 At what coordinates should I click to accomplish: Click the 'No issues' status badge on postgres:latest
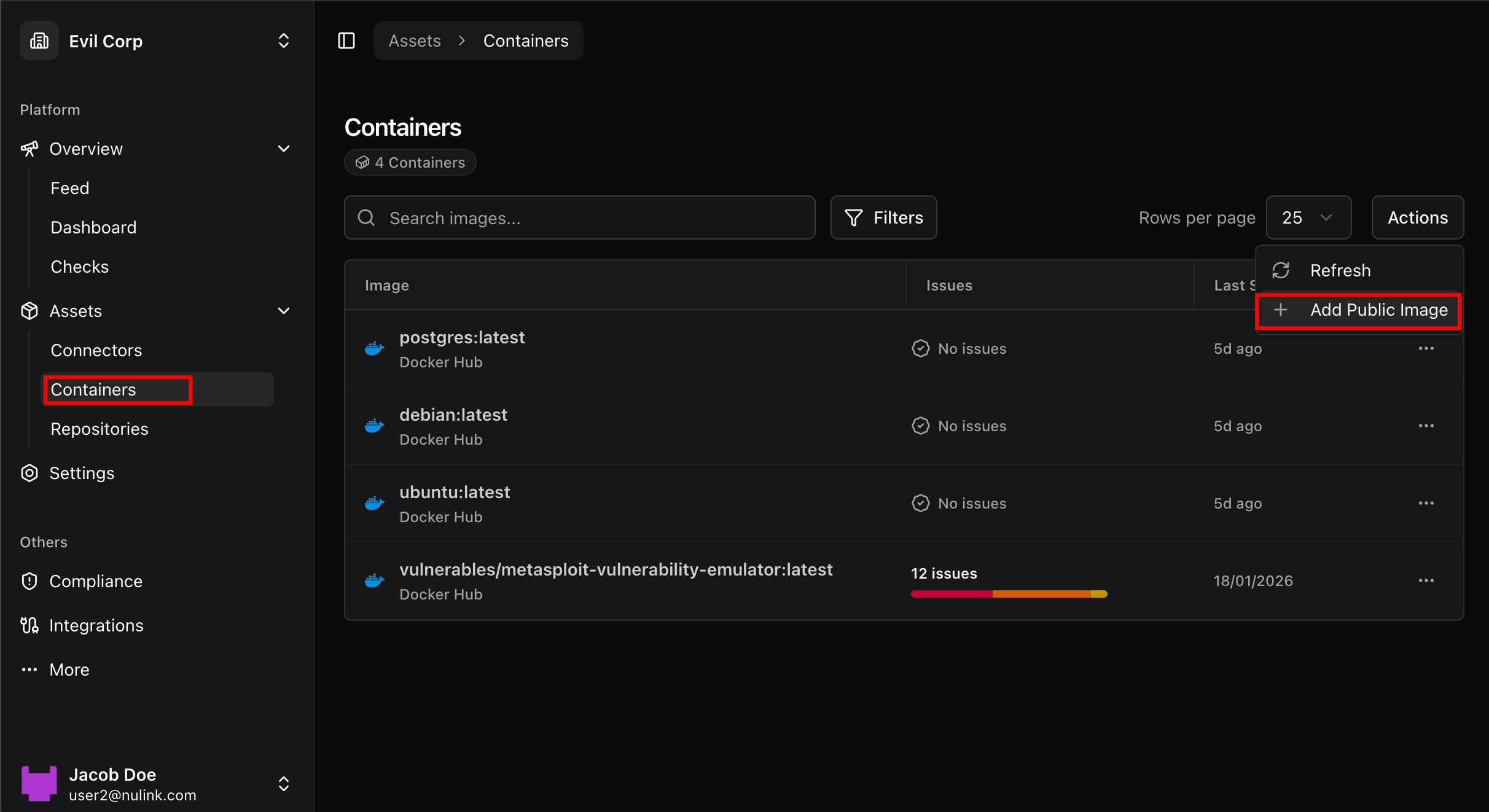[959, 348]
